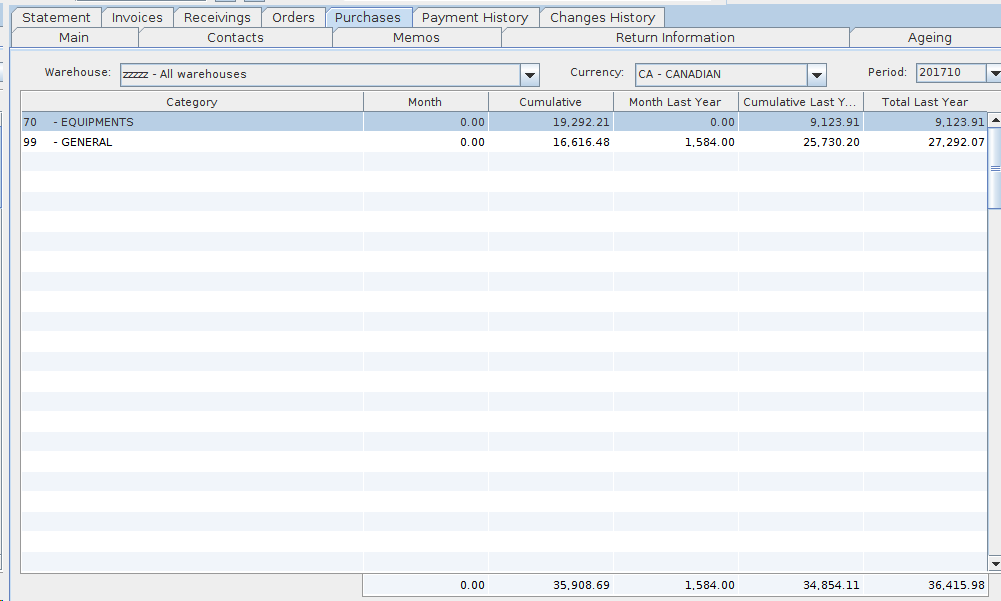Expand the Currency dropdown arrow
Image resolution: width=1001 pixels, height=601 pixels.
pos(816,75)
